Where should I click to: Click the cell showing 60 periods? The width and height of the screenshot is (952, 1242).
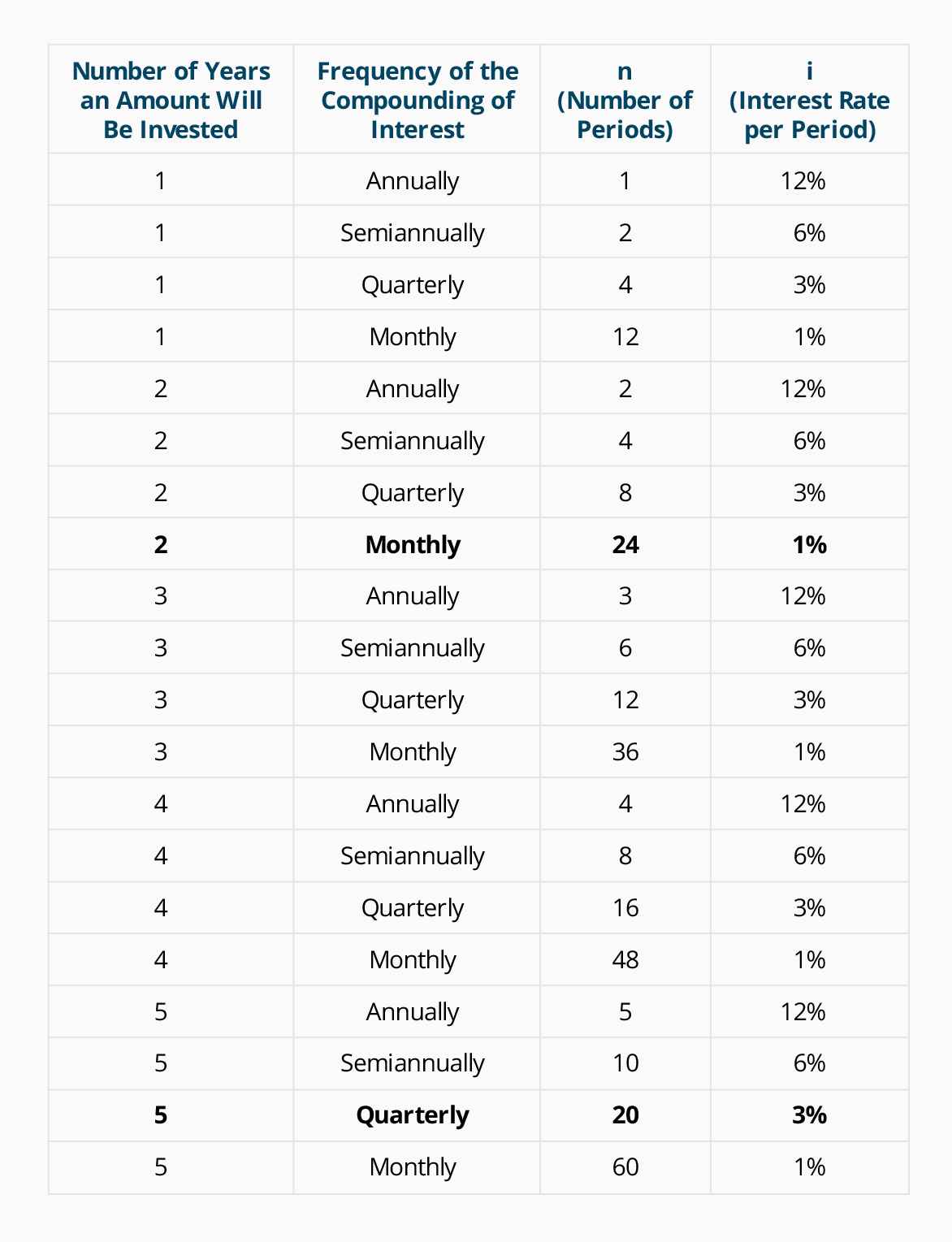click(625, 1167)
